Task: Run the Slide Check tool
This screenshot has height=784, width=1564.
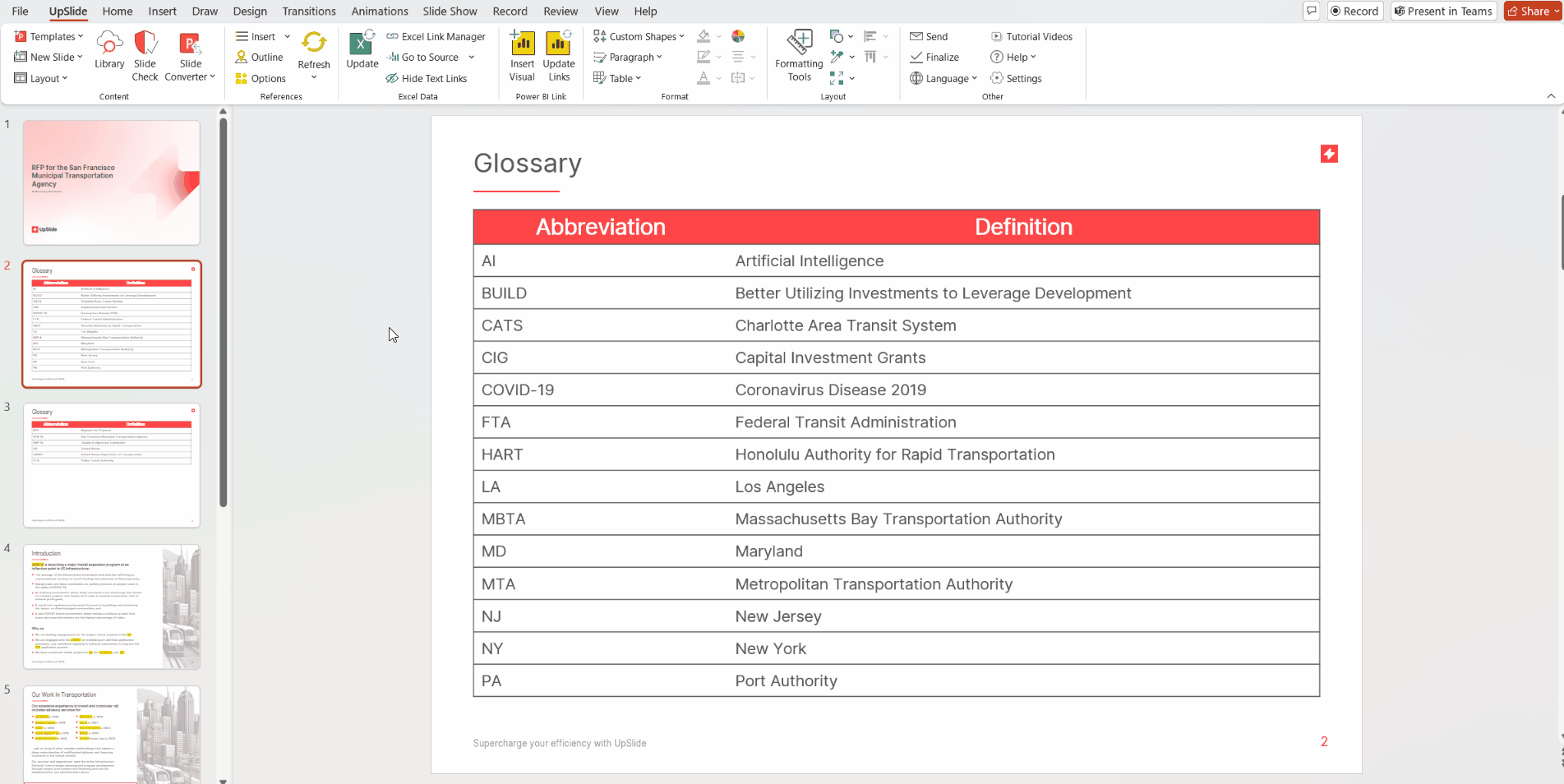Action: [145, 56]
